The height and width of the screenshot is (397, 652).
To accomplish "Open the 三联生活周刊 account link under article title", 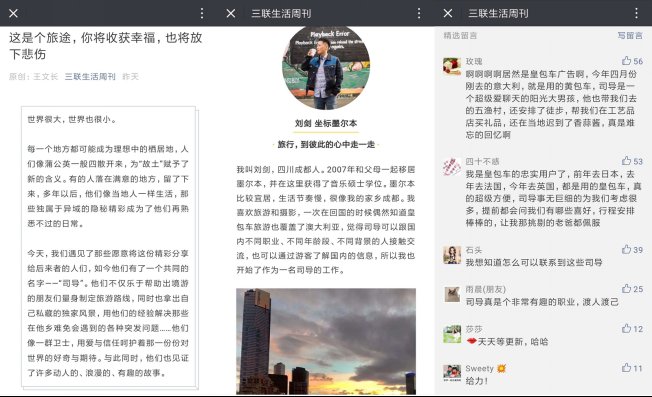I will click(x=90, y=76).
